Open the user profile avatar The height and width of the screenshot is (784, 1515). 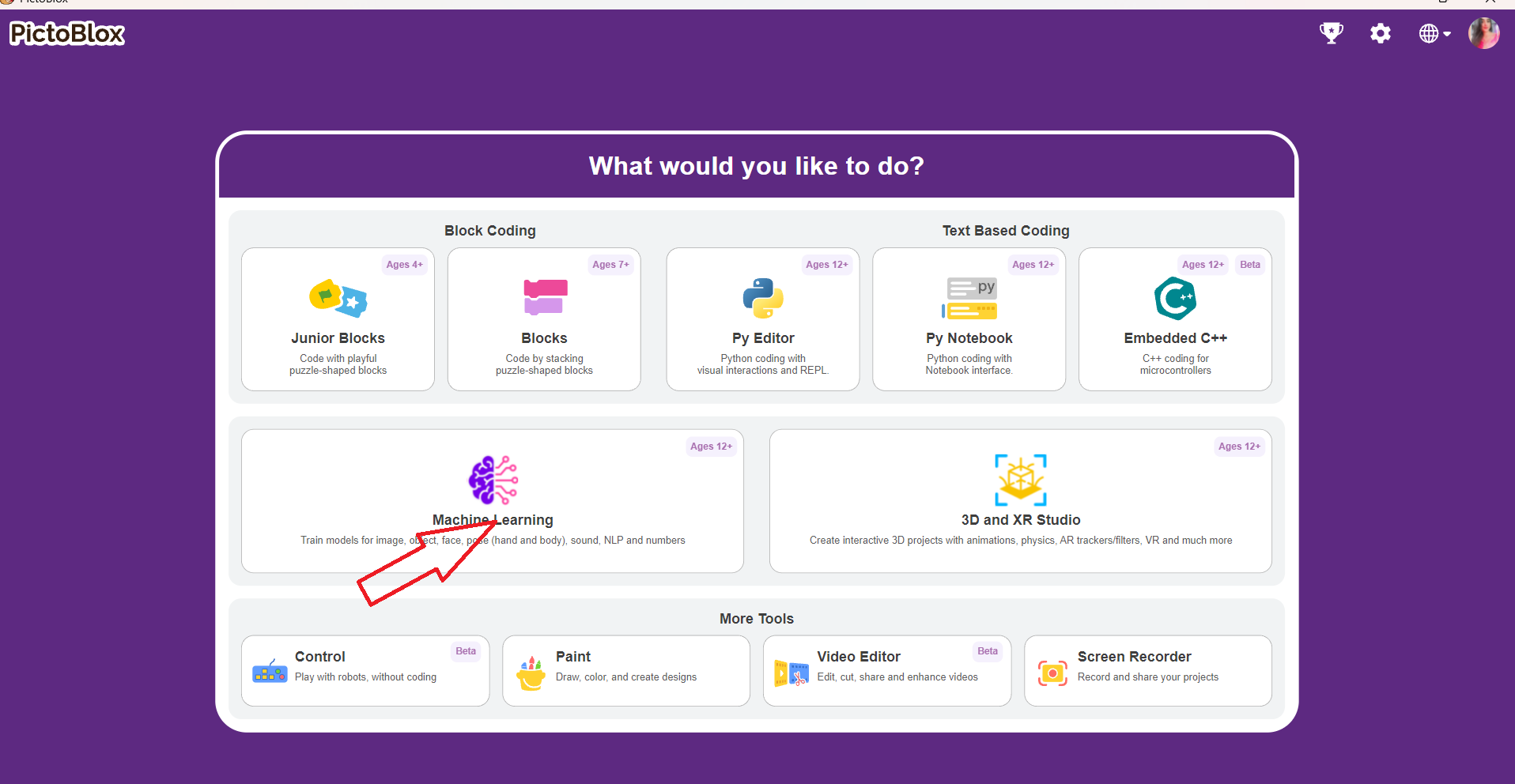point(1483,33)
